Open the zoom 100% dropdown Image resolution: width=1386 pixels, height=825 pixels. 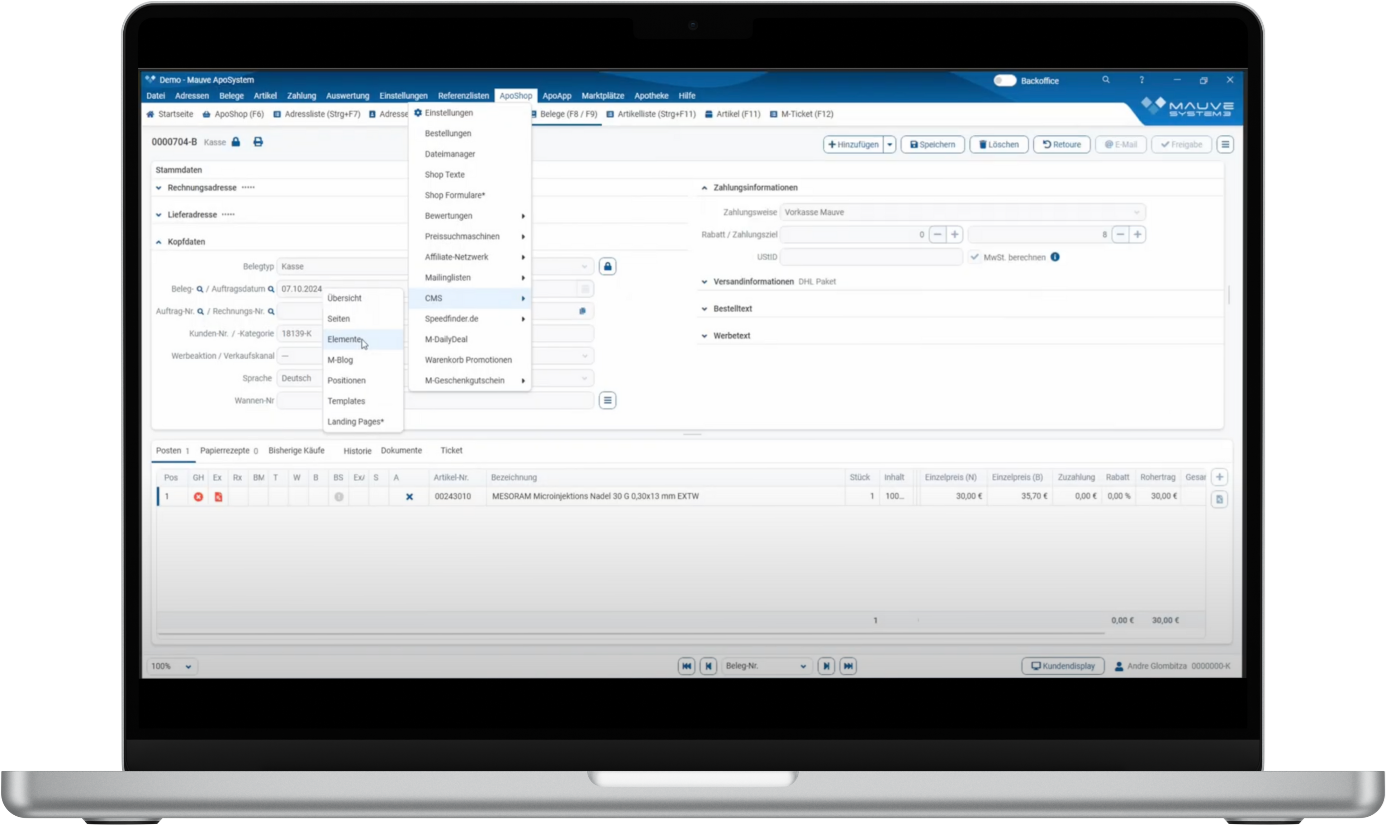pyautogui.click(x=172, y=666)
